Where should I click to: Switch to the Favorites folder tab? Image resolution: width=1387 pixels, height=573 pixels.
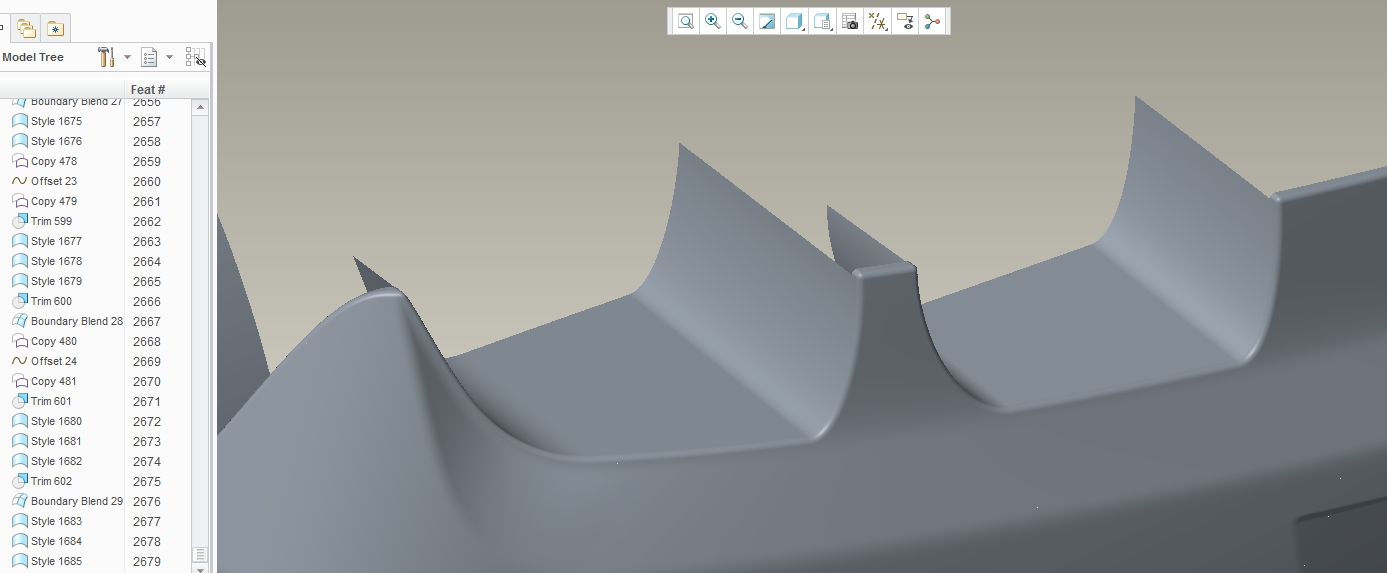coord(54,28)
